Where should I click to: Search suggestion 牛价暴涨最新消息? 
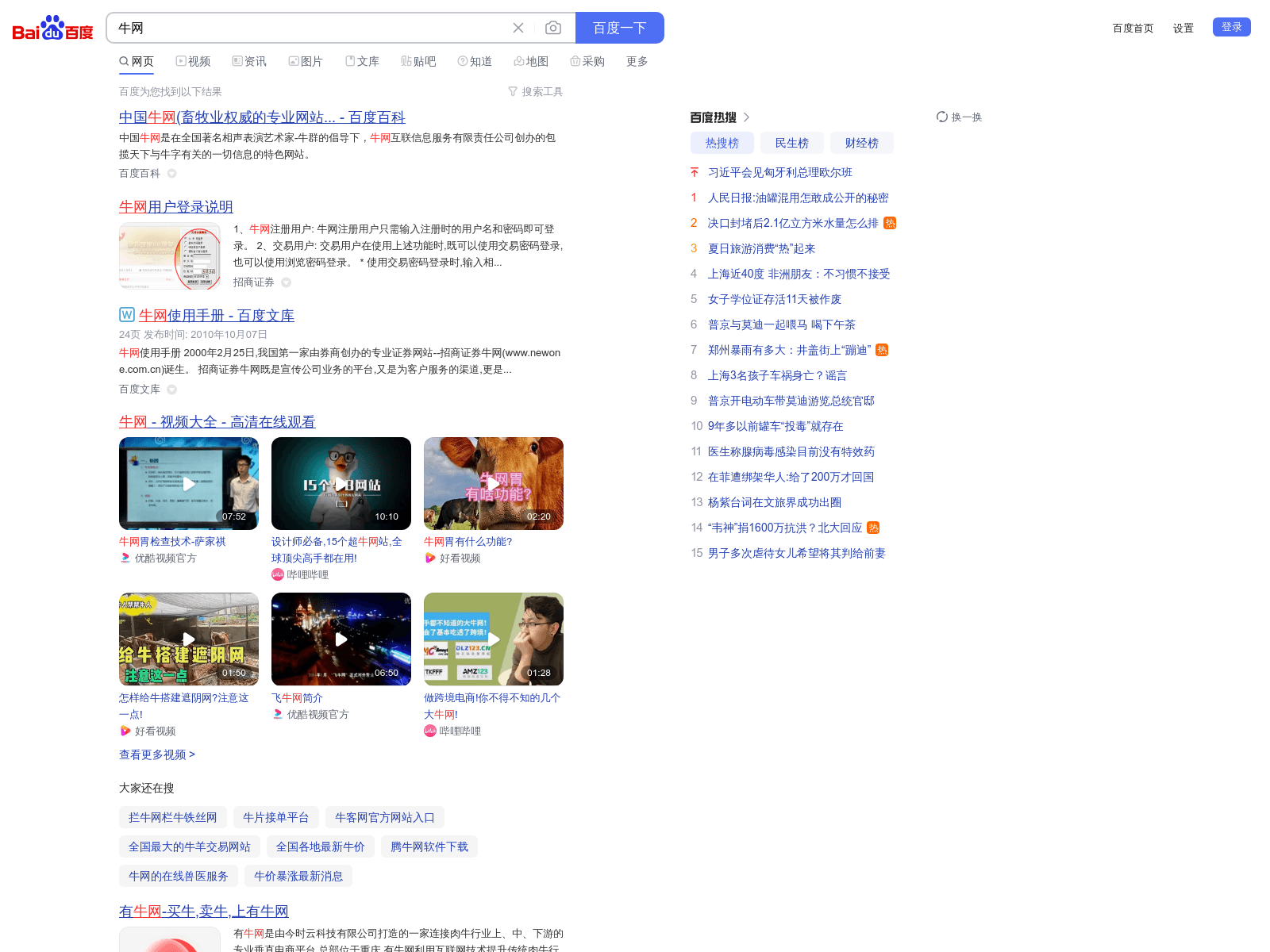click(298, 876)
